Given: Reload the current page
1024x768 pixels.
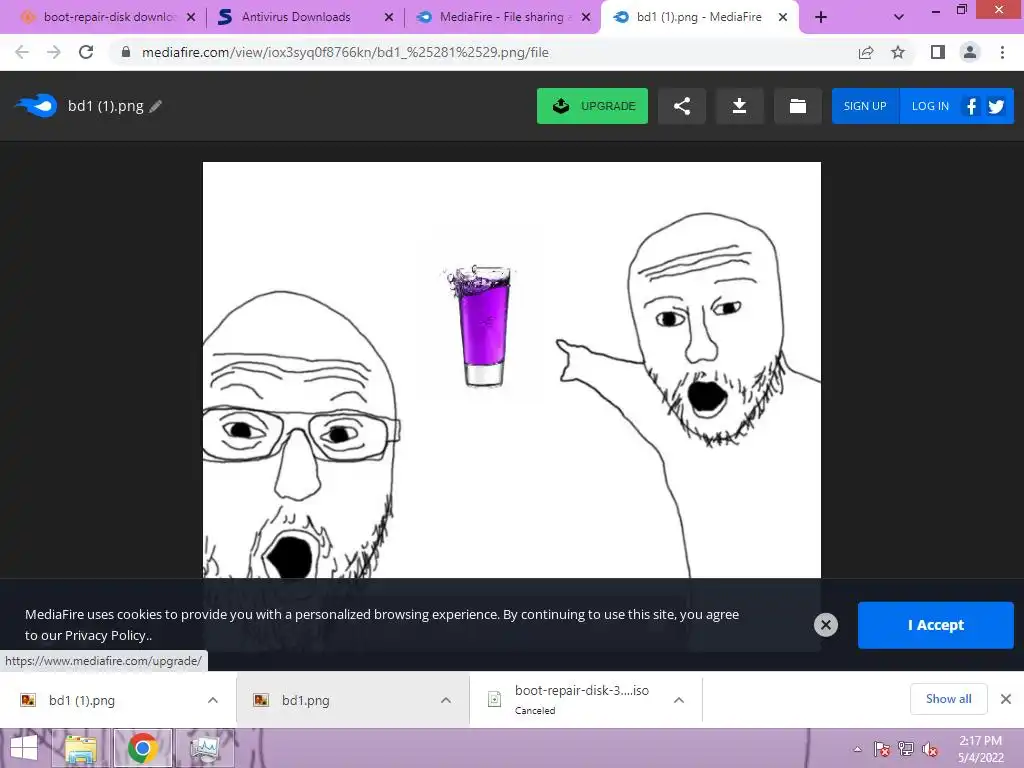Looking at the screenshot, I should pos(86,52).
